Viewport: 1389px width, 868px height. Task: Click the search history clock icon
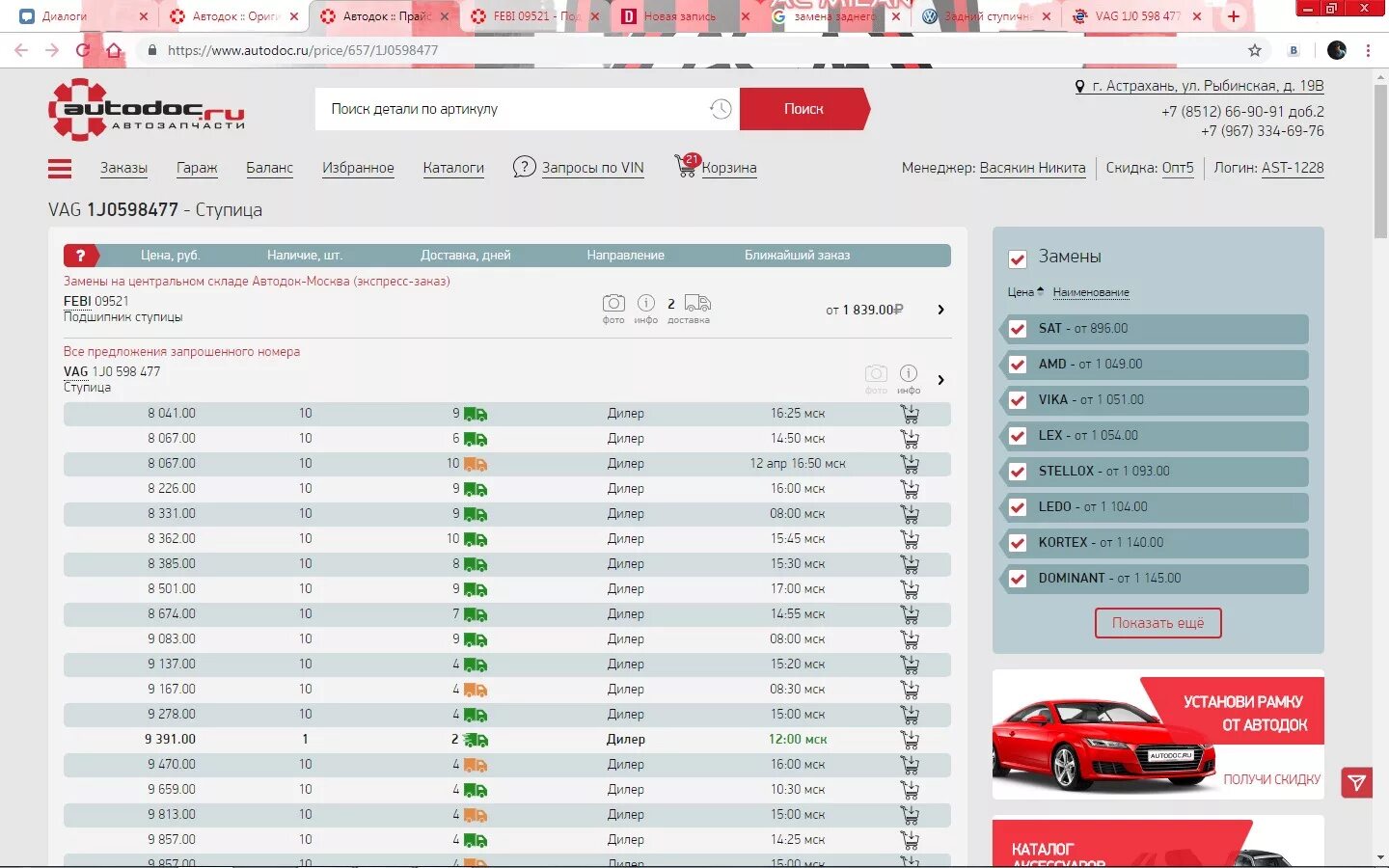tap(721, 109)
